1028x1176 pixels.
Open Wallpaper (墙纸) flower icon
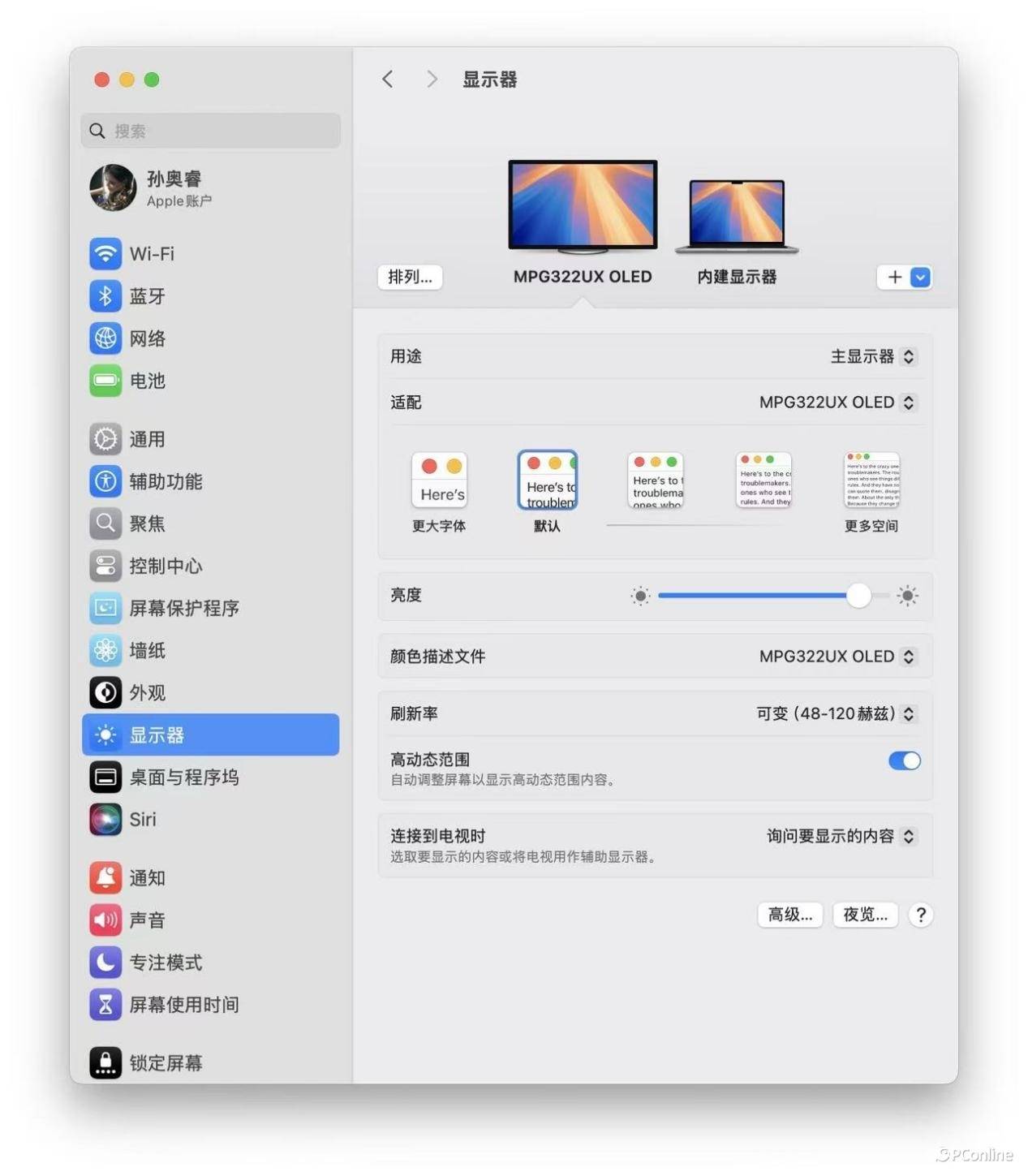tap(105, 650)
